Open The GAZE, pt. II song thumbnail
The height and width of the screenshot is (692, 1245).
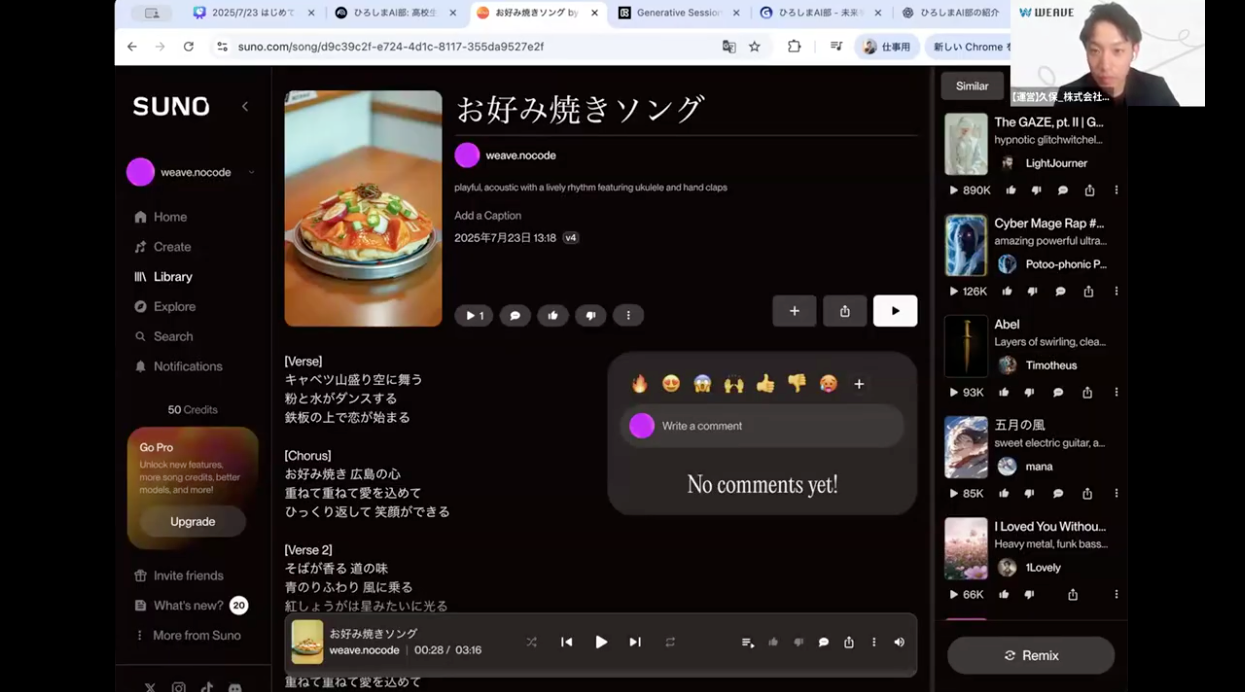coord(966,144)
